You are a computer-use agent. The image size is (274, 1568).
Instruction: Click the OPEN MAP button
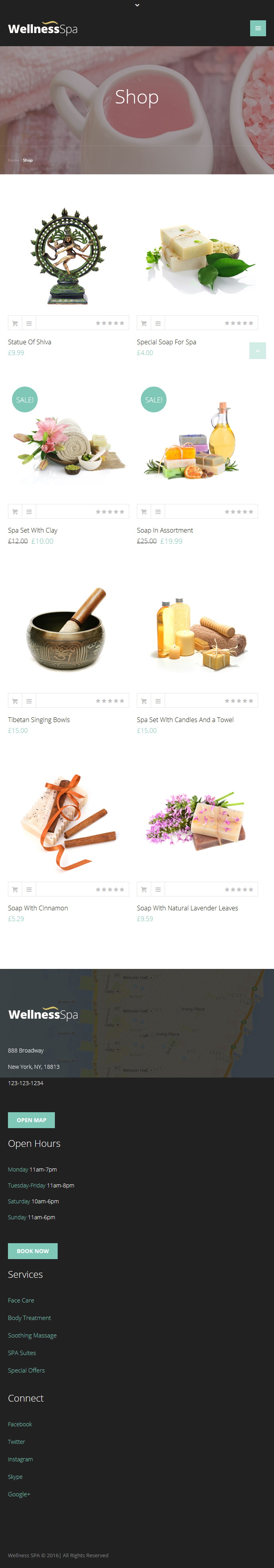click(x=31, y=1120)
